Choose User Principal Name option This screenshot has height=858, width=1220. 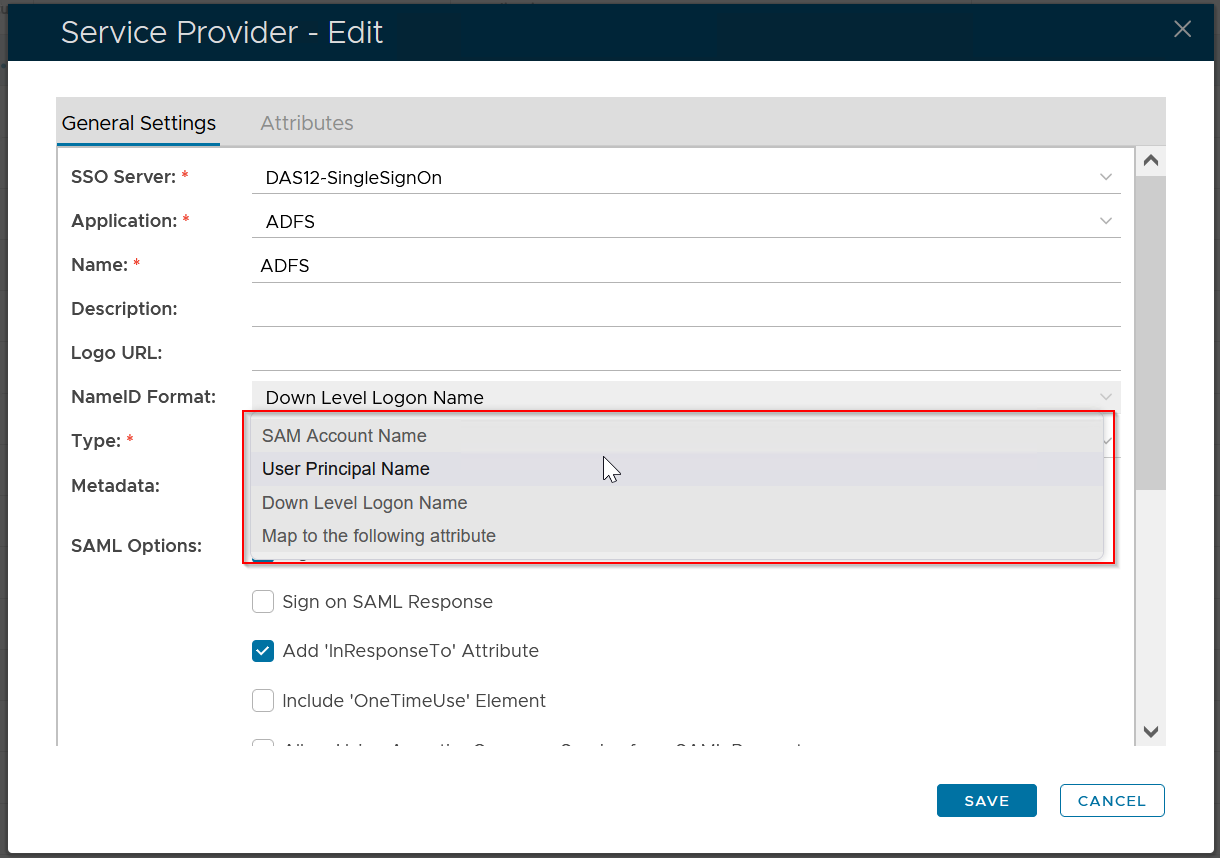tap(345, 469)
